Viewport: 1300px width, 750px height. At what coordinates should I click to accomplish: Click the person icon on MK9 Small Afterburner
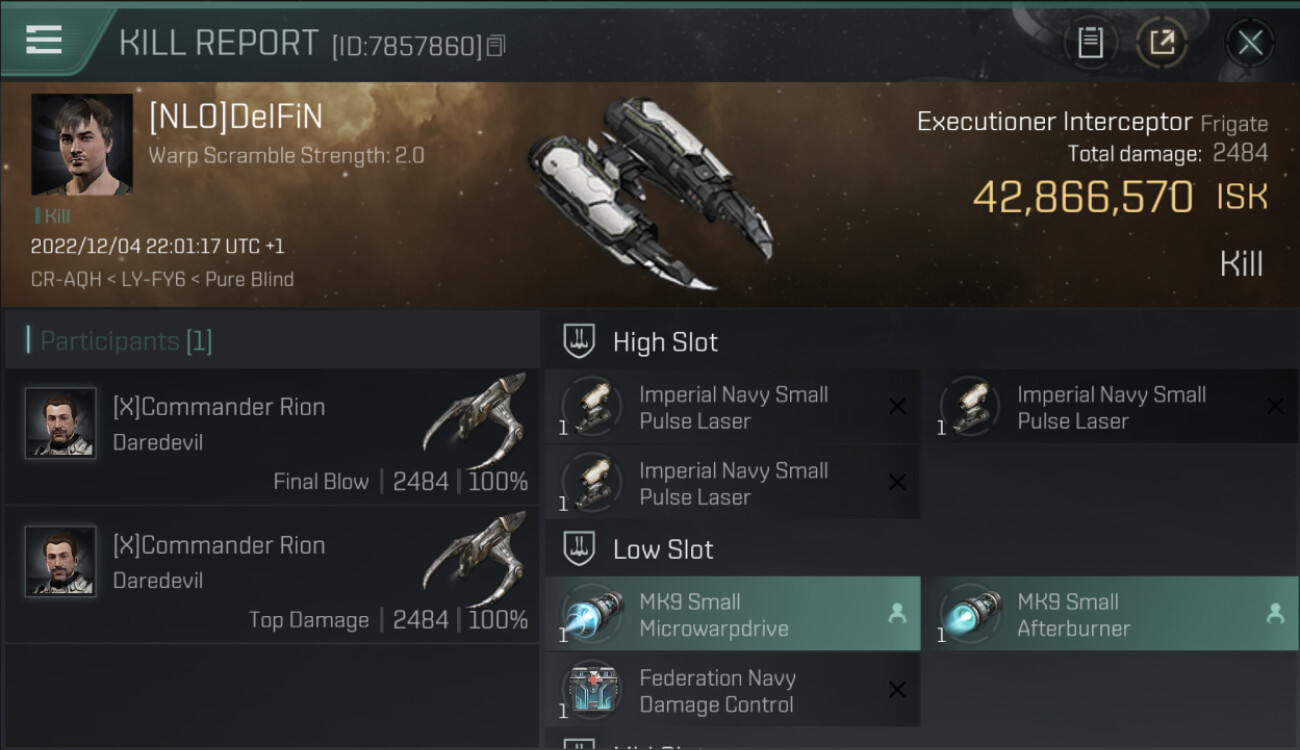1275,613
